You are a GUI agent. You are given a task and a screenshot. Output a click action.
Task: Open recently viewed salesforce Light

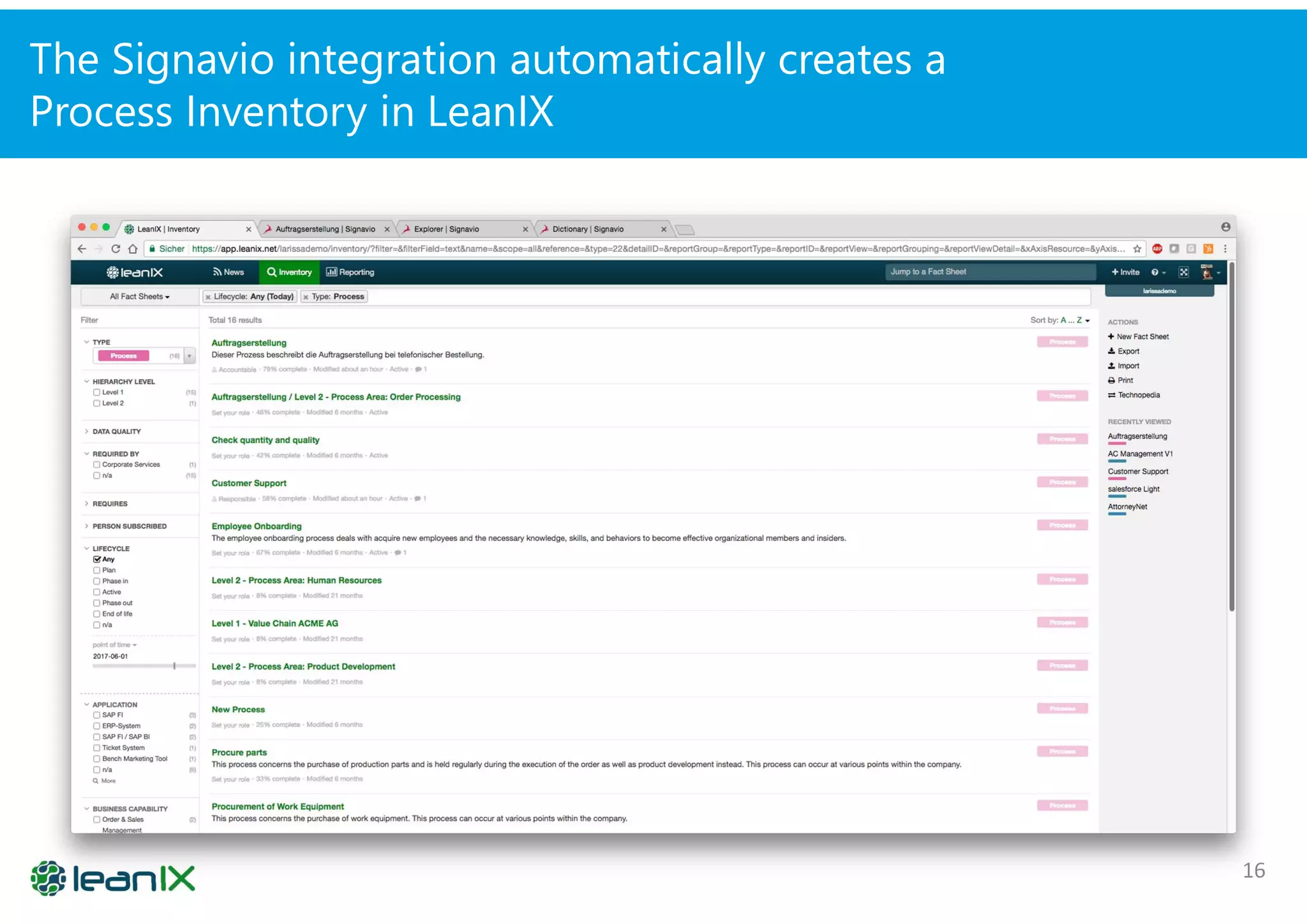click(1133, 489)
